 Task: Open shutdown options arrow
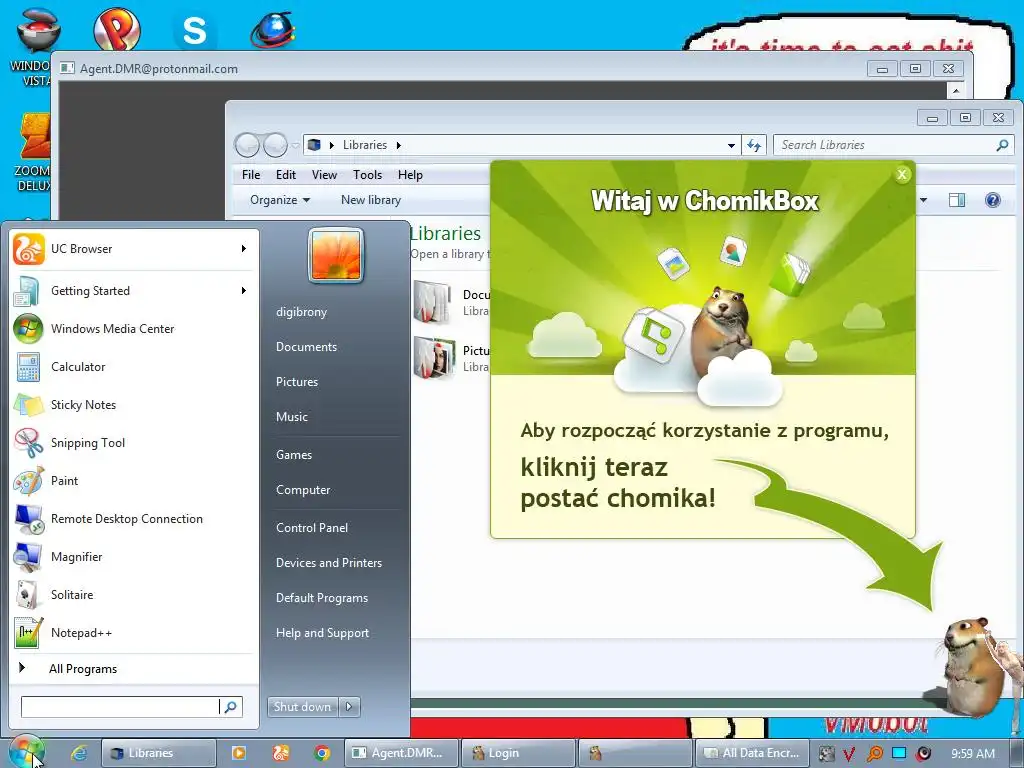pyautogui.click(x=349, y=706)
